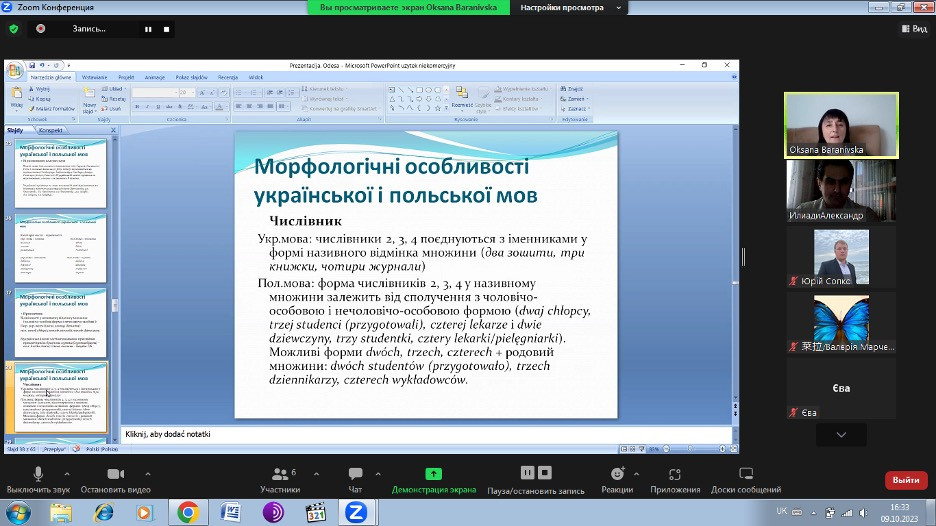This screenshot has height=526, width=936.
Task: Expand audio options arrow beside microphone
Action: click(67, 473)
